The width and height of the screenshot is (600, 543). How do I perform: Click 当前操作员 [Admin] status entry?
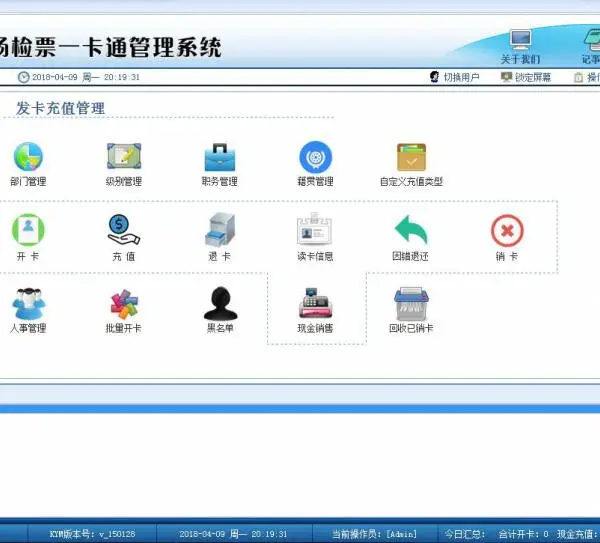[x=374, y=534]
